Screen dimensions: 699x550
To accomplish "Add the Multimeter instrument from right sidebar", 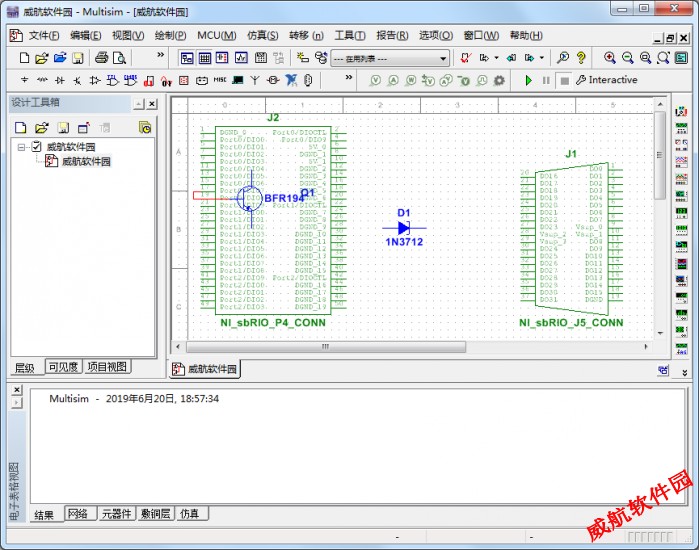I will [681, 111].
